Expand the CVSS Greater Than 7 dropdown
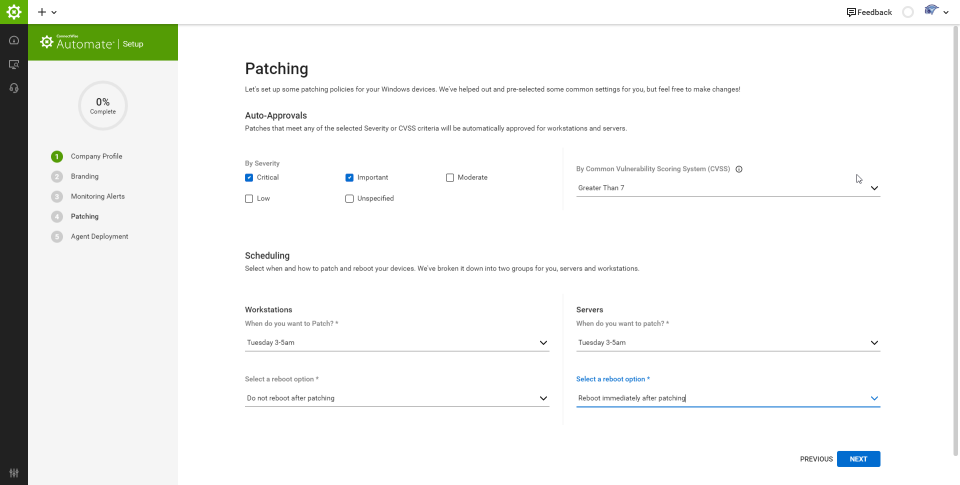This screenshot has height=485, width=960. [x=728, y=187]
